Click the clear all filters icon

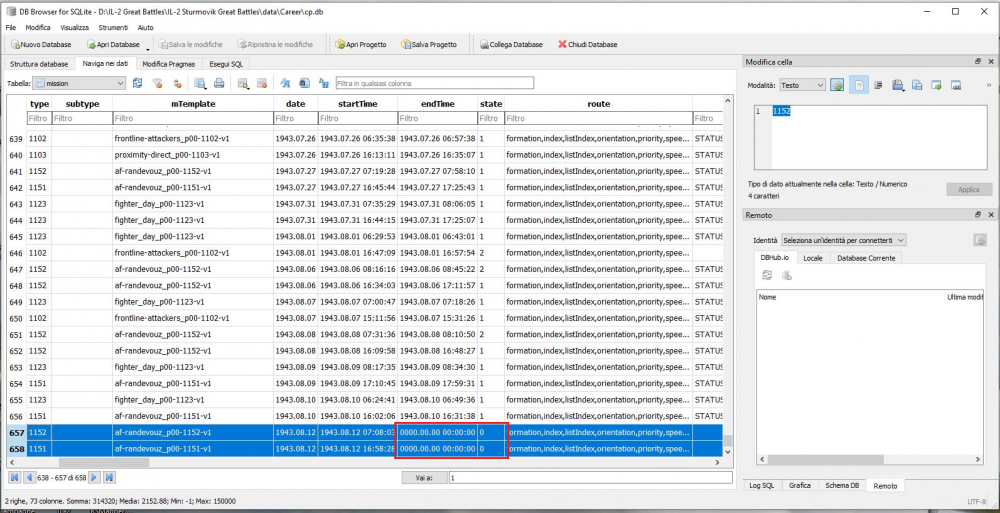[x=157, y=83]
